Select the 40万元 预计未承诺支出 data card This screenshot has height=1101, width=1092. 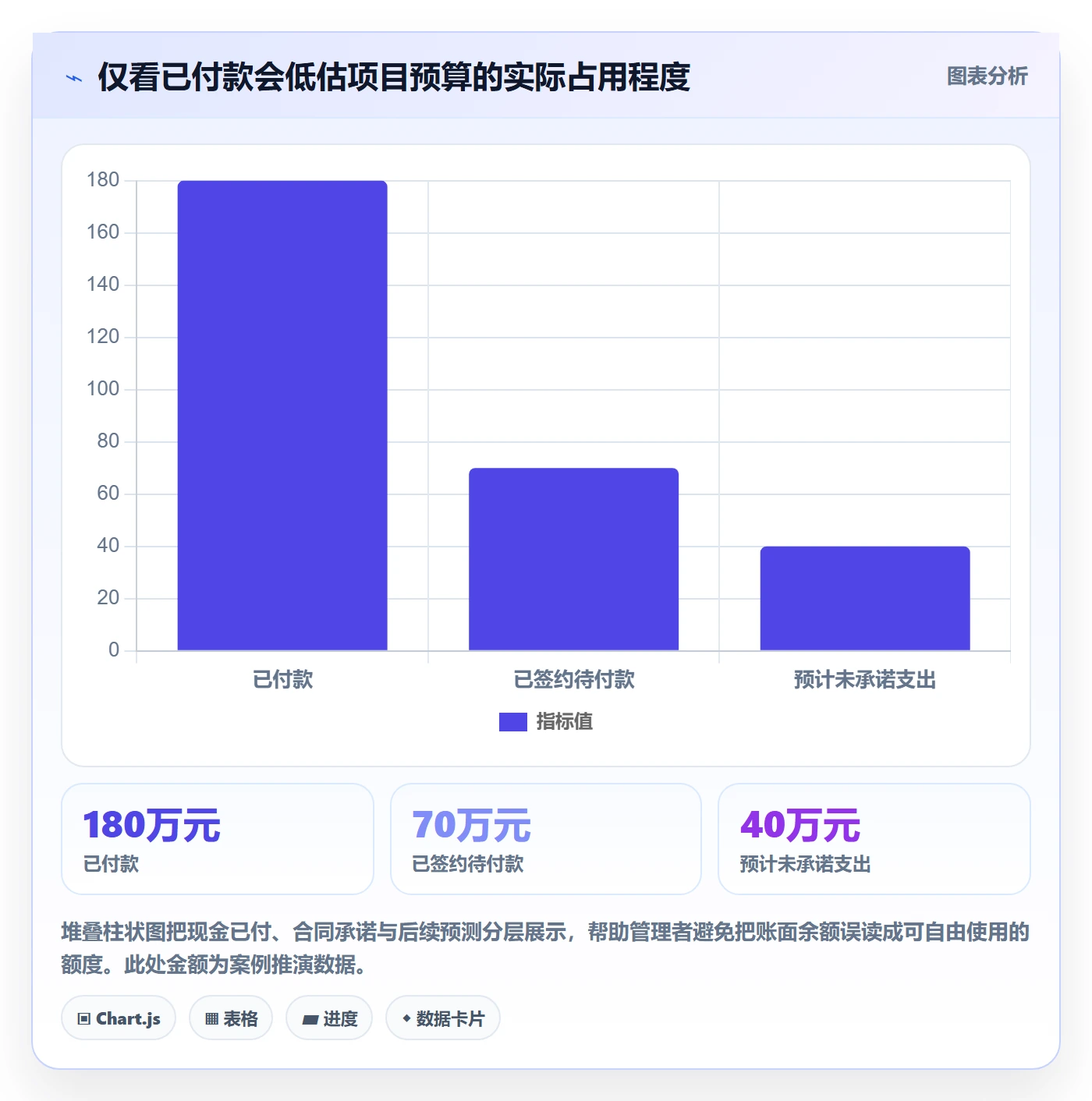pos(874,839)
